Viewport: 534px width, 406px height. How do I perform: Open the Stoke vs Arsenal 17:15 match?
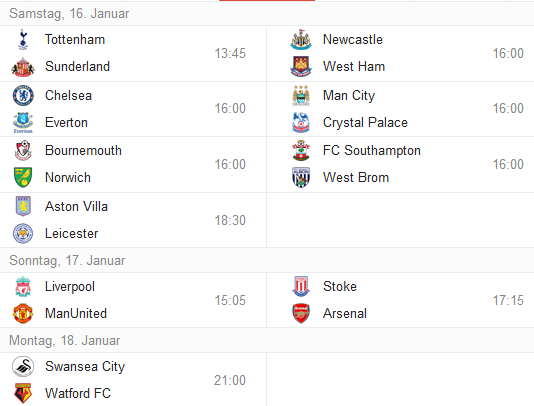pos(400,300)
